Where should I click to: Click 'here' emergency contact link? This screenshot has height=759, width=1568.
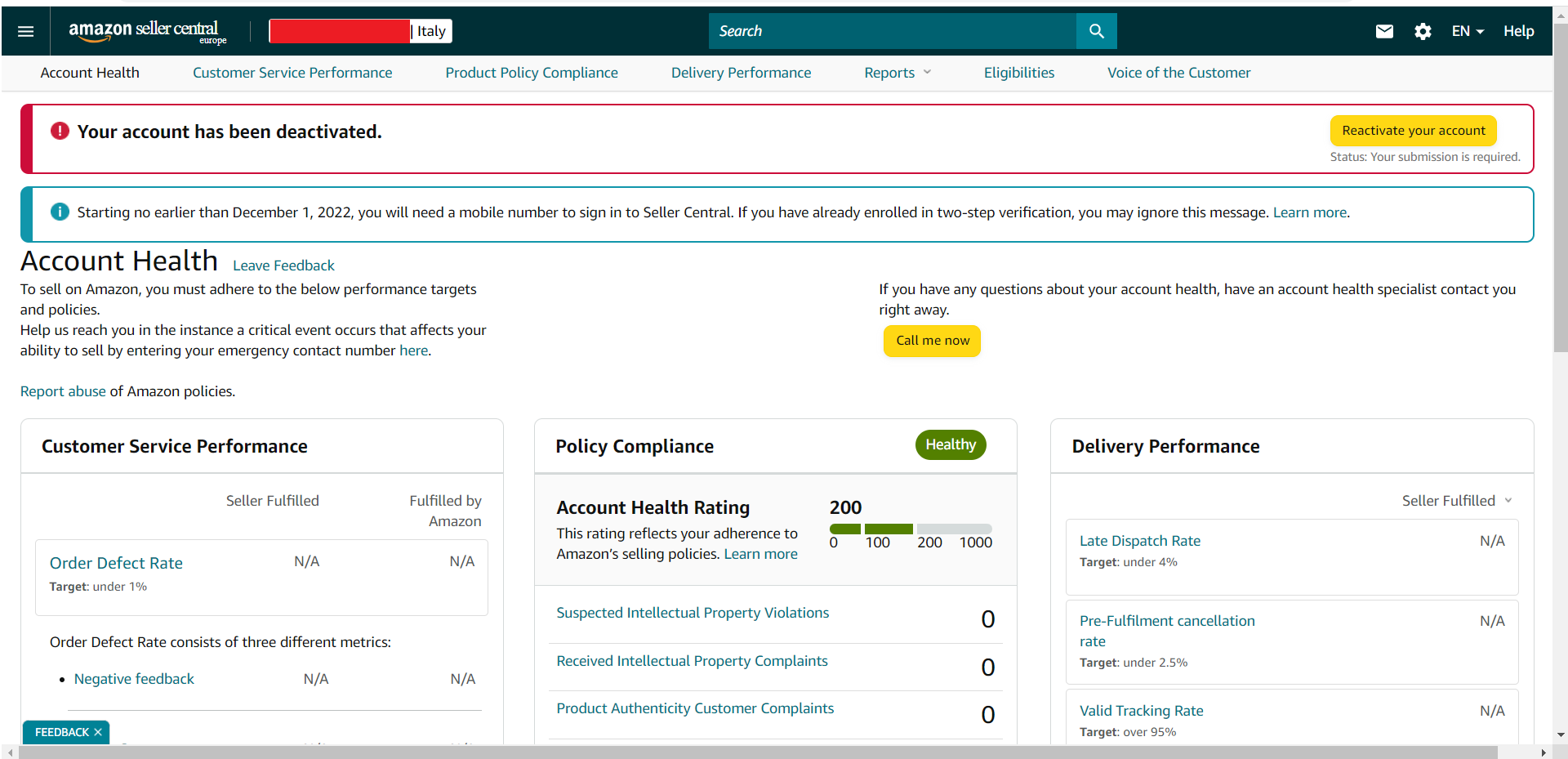[413, 350]
